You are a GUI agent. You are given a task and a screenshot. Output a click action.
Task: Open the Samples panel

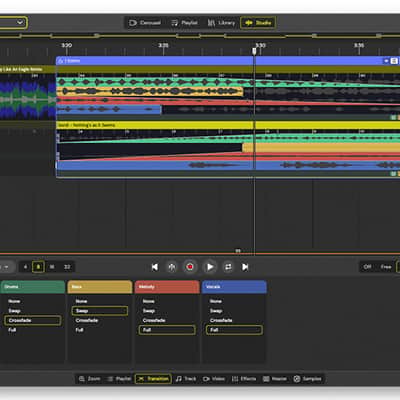[307, 379]
